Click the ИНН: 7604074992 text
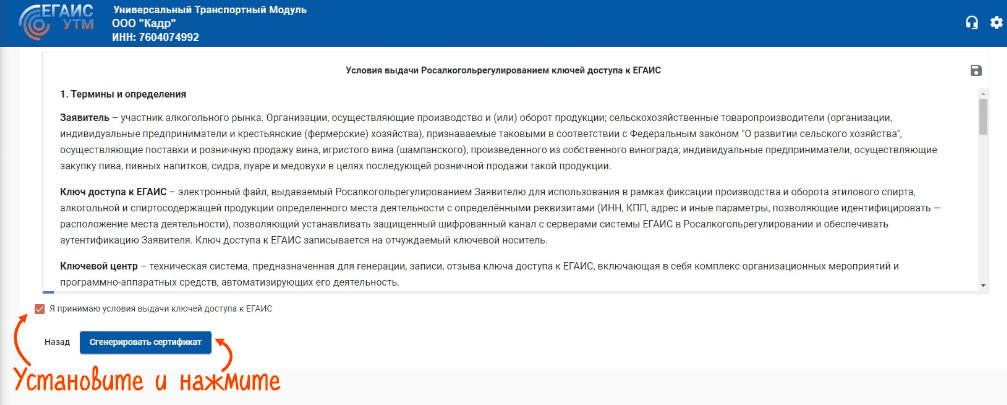The image size is (1007, 405). click(157, 37)
